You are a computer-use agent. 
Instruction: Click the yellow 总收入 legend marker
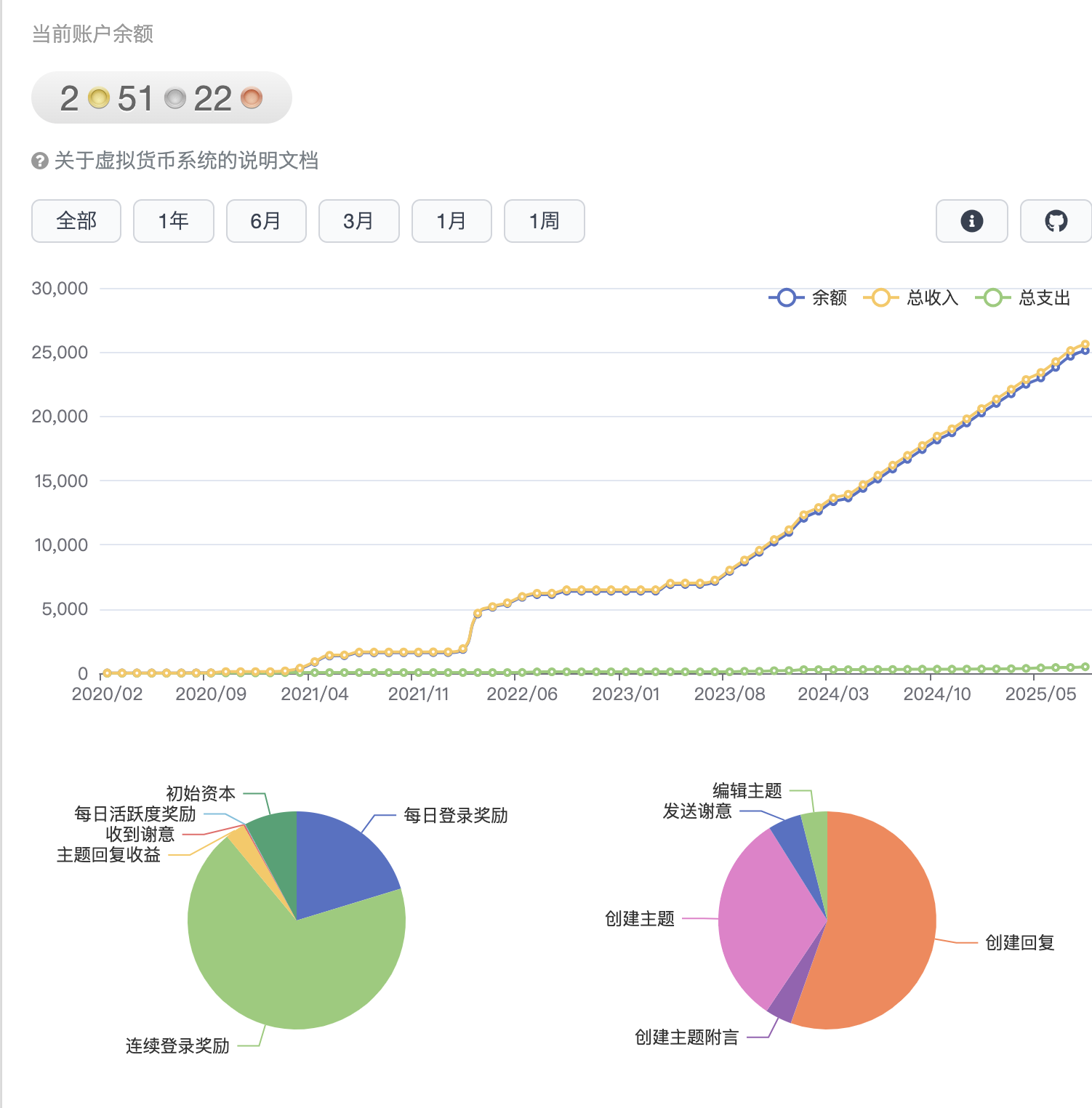[x=880, y=297]
